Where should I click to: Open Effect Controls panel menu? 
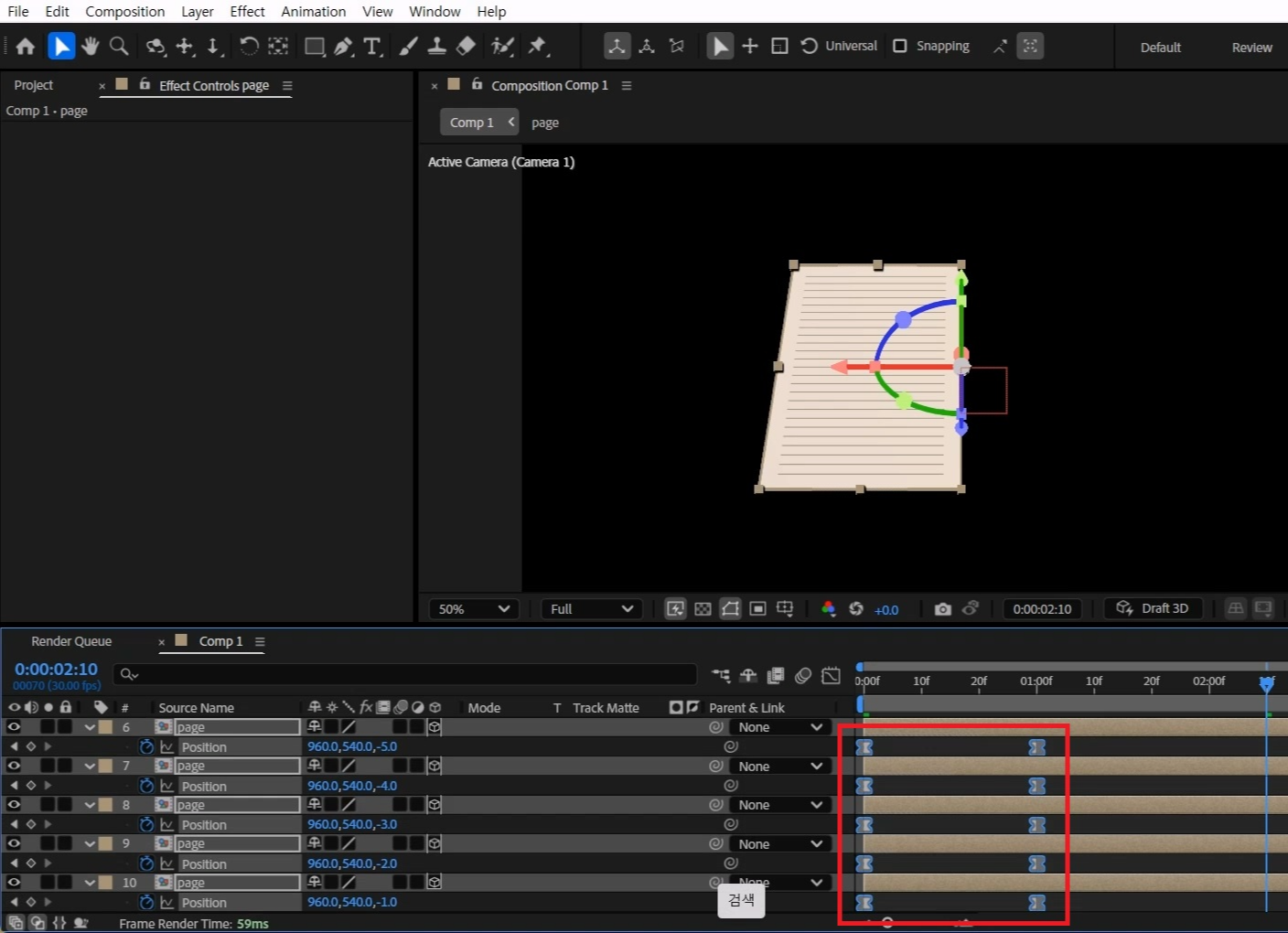287,85
